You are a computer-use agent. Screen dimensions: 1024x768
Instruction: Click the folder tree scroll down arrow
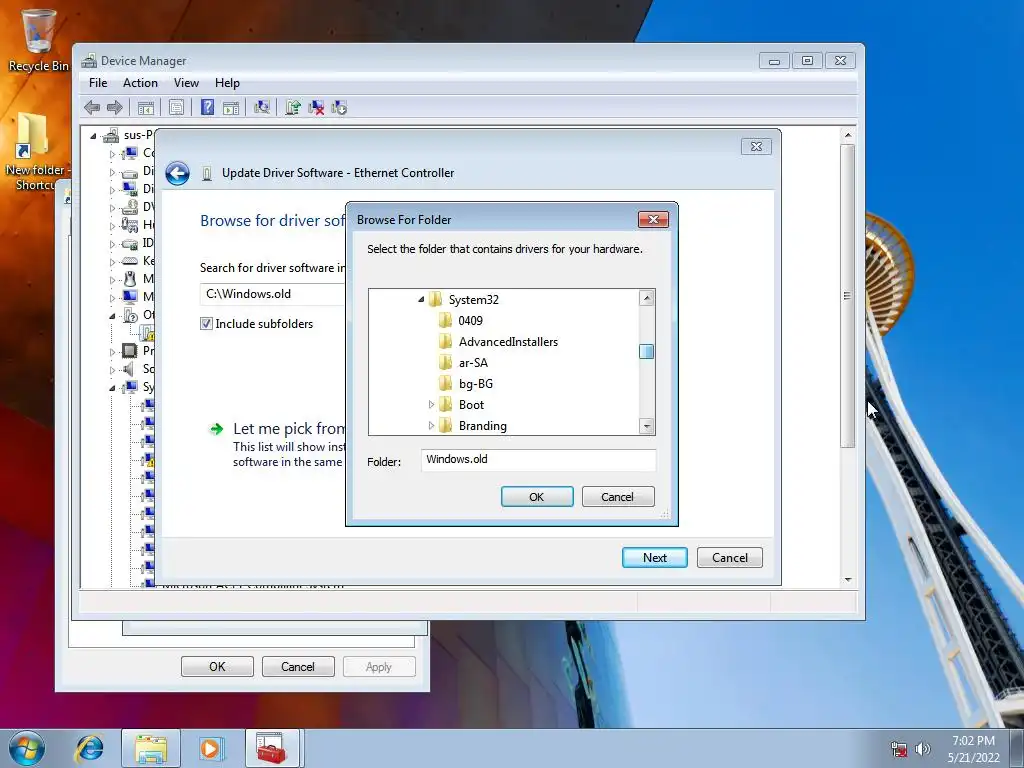pos(647,426)
